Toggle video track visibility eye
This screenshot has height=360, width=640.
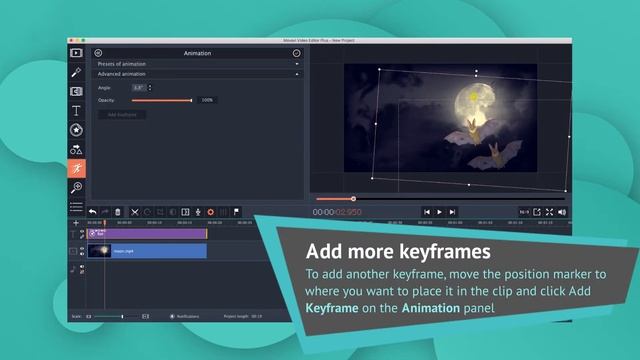coord(82,248)
